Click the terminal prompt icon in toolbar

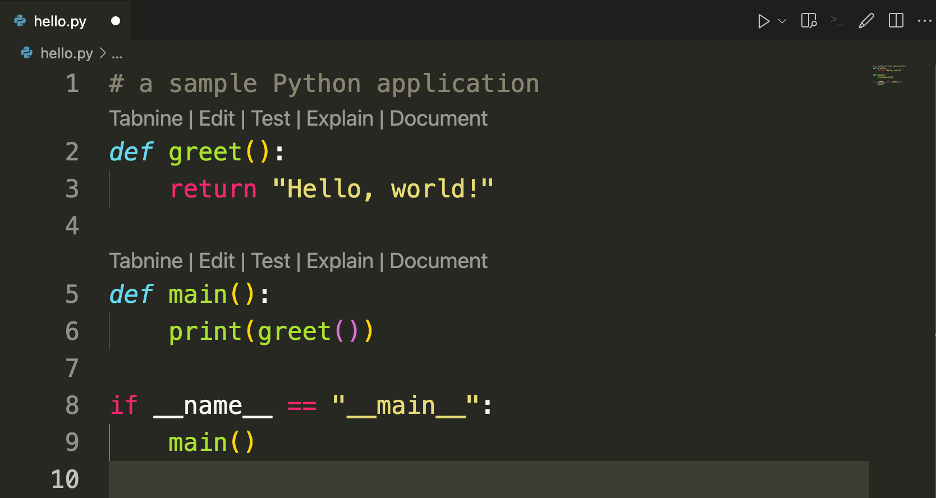(838, 20)
